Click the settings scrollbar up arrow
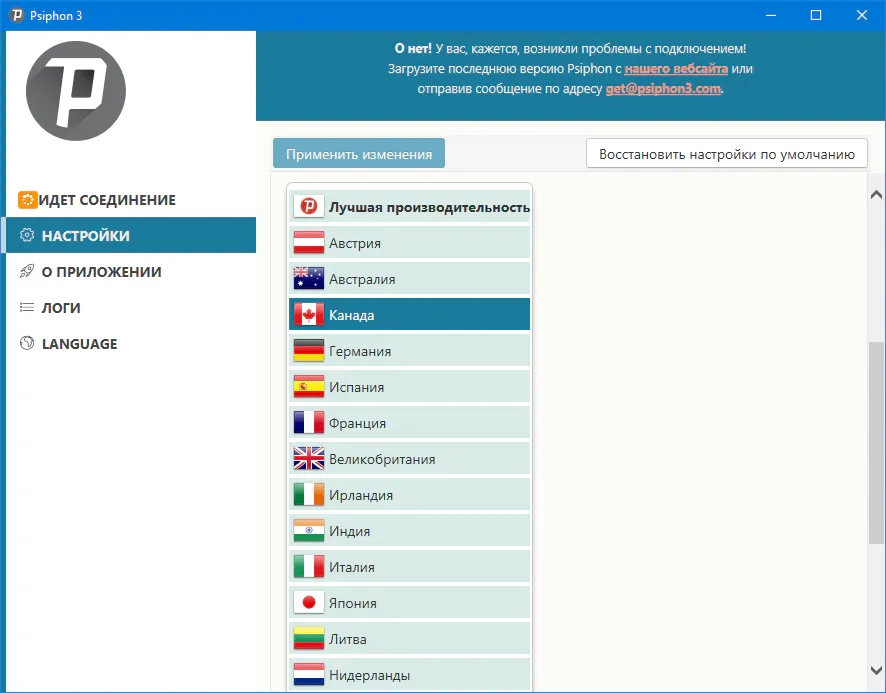 [876, 194]
